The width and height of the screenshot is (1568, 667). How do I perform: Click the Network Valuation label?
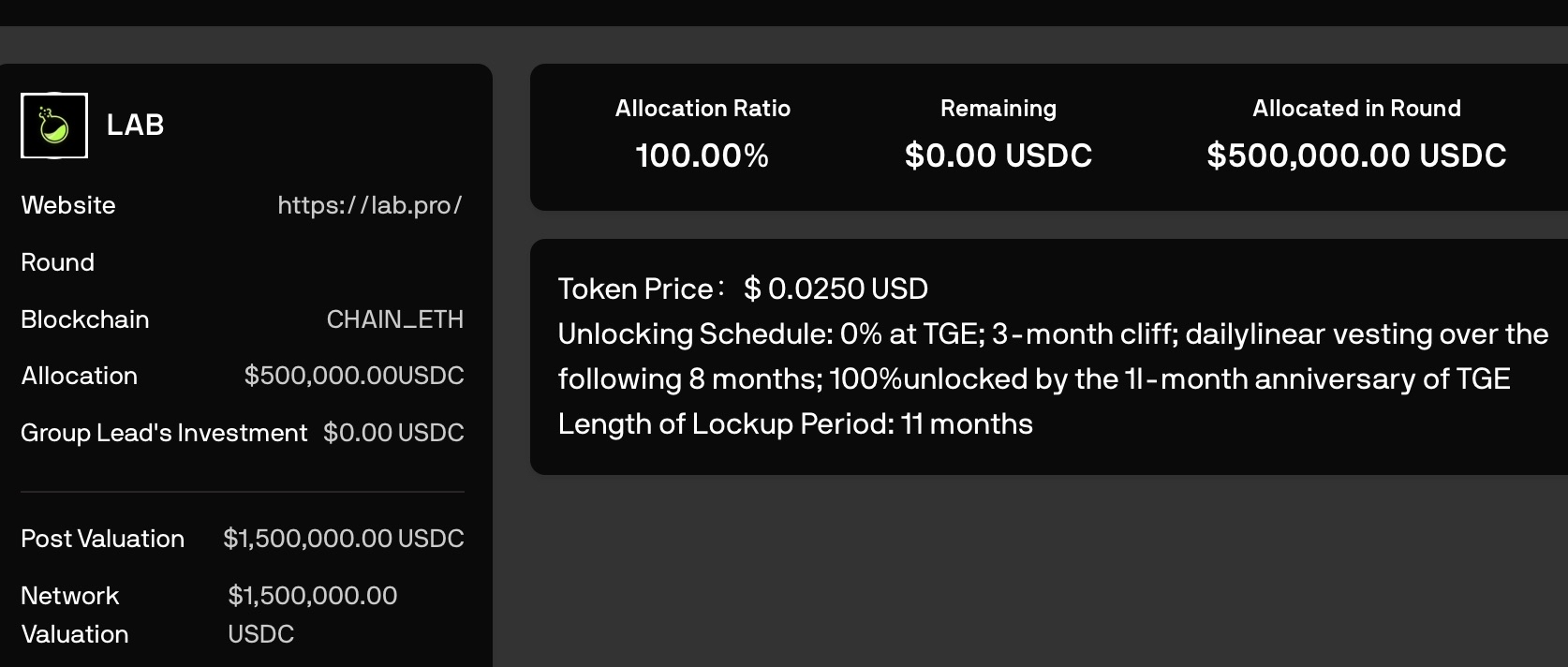pos(75,615)
